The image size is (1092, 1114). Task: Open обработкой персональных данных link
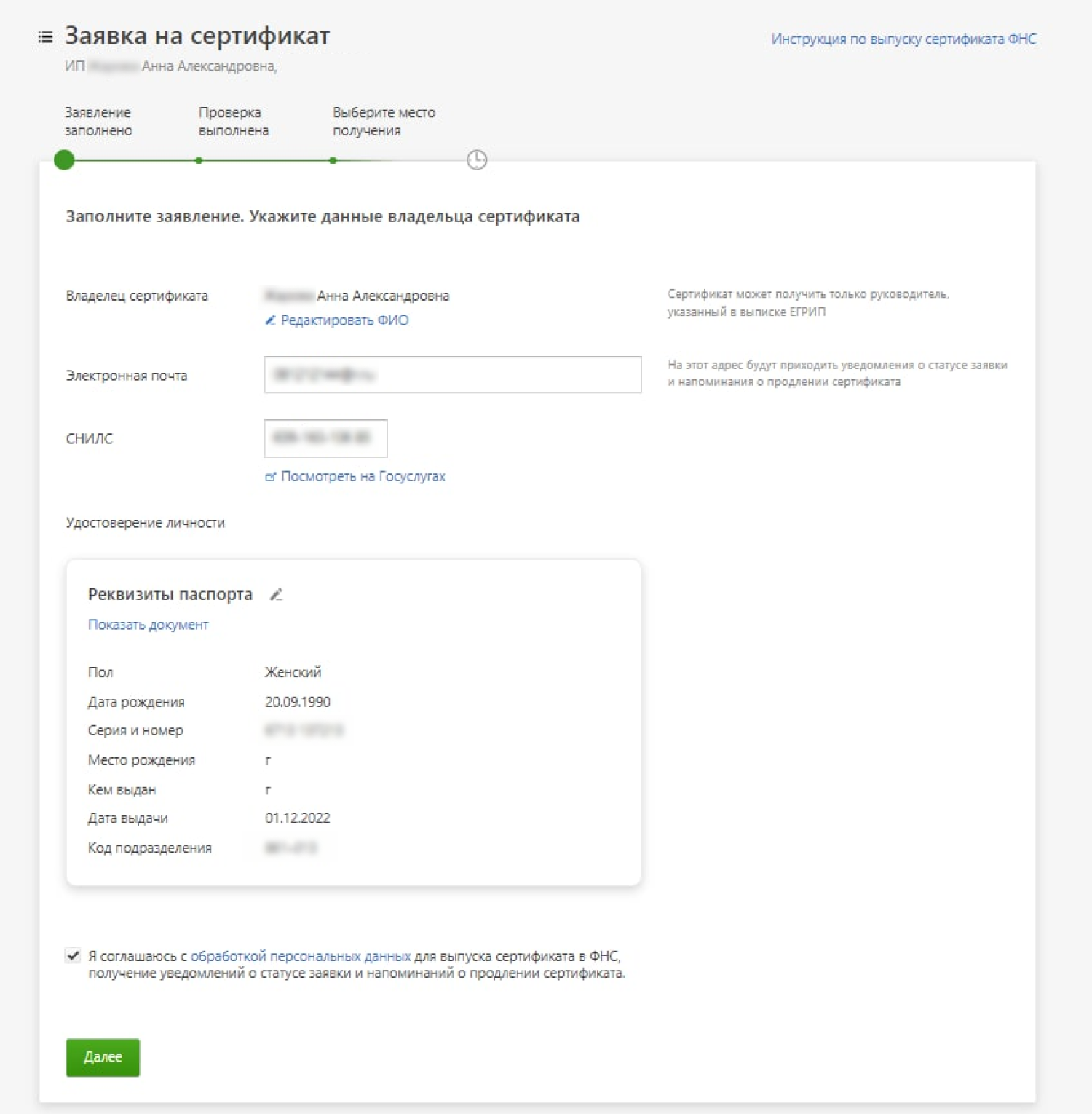pyautogui.click(x=301, y=956)
